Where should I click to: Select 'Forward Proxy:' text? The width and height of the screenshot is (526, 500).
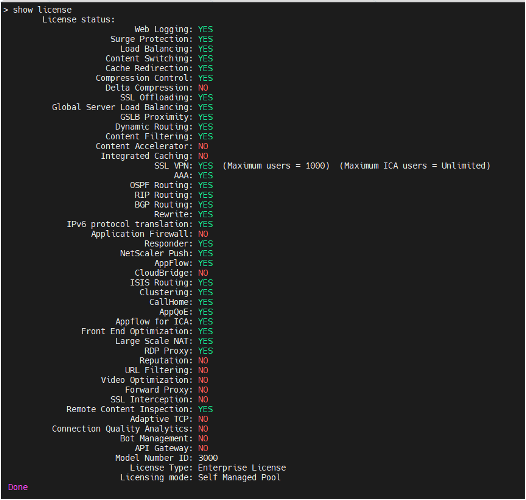tap(159, 390)
